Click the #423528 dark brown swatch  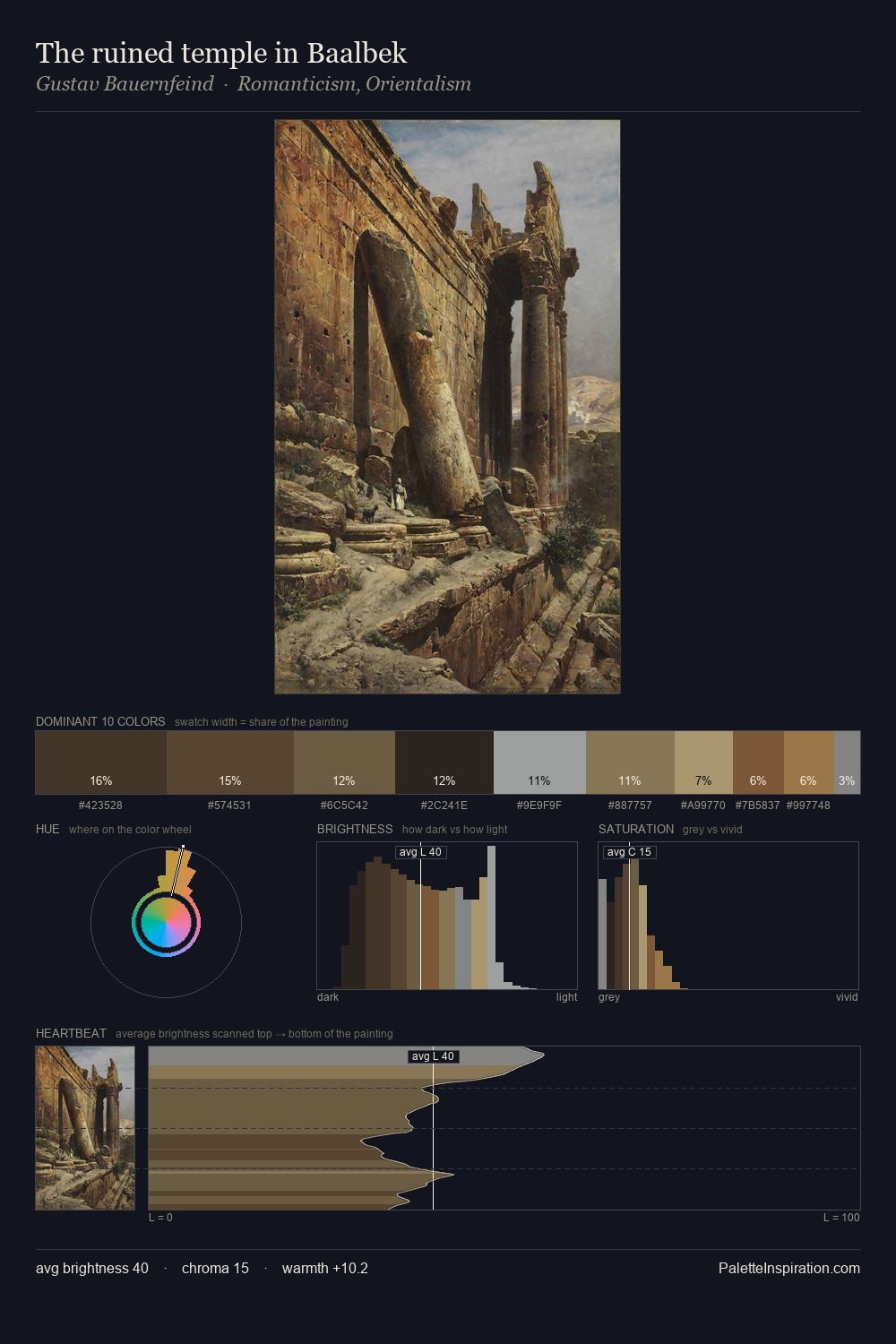[101, 762]
